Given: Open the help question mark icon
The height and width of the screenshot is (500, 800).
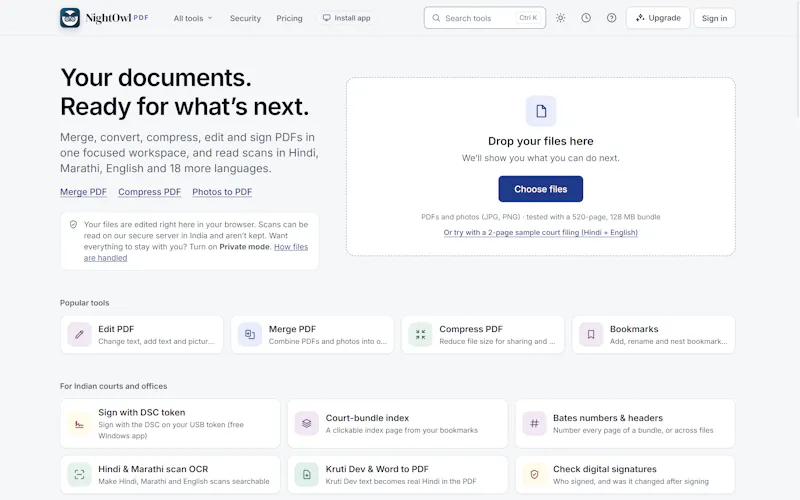Looking at the screenshot, I should pos(611,18).
